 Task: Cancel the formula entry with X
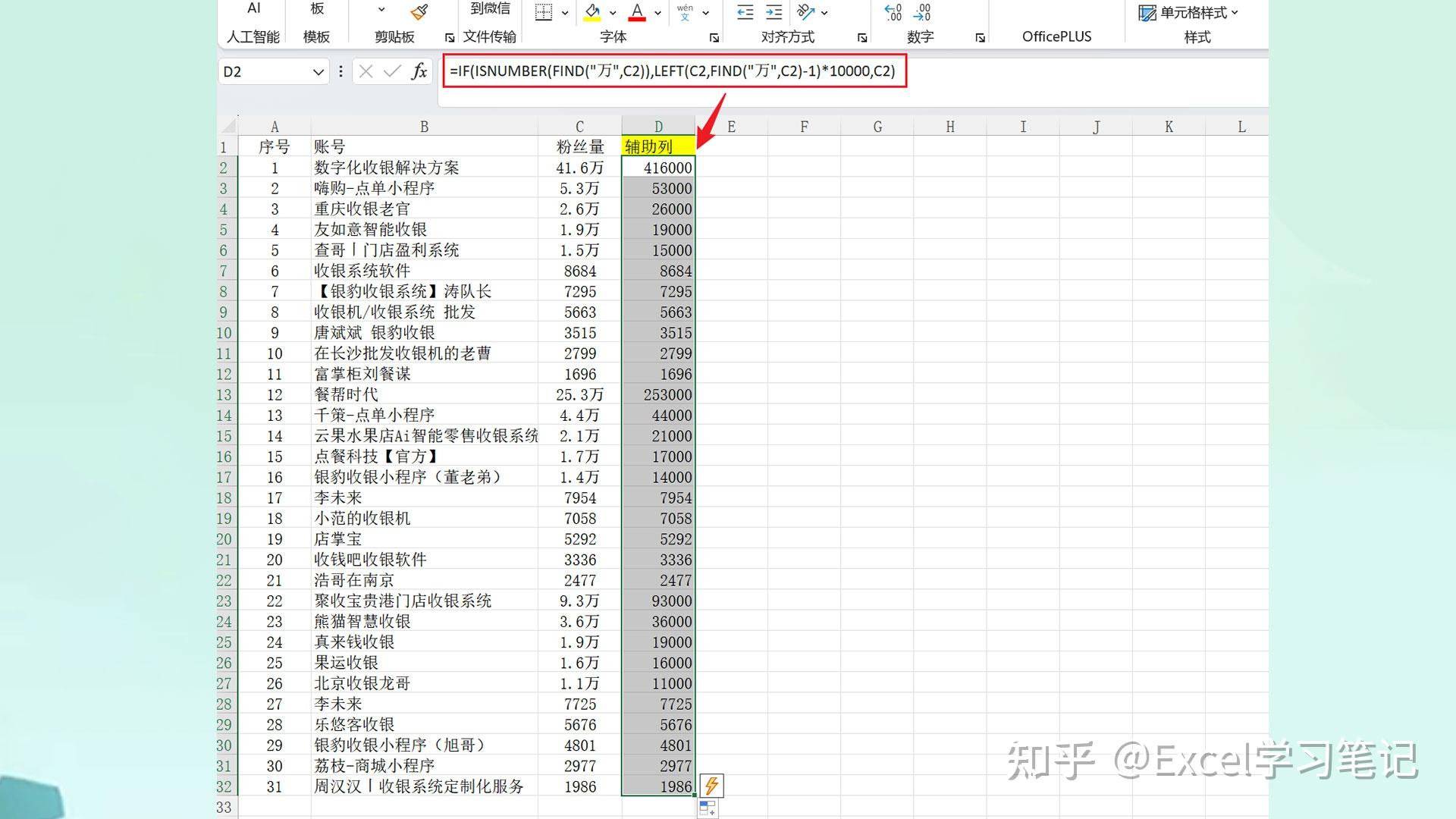(x=366, y=71)
